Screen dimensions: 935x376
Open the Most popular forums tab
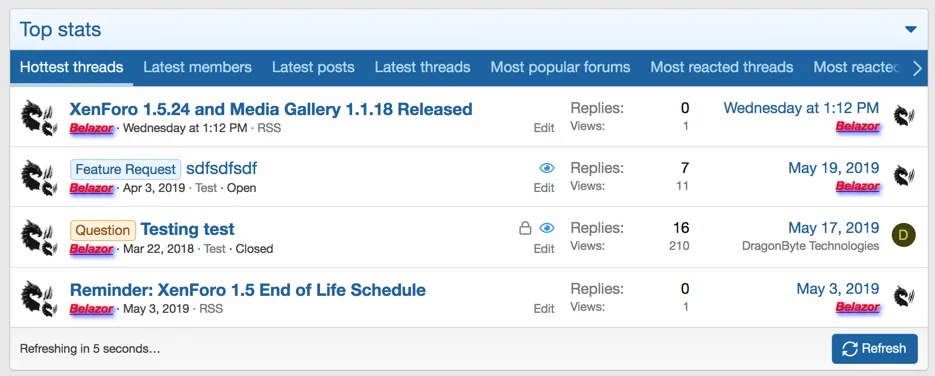click(561, 67)
